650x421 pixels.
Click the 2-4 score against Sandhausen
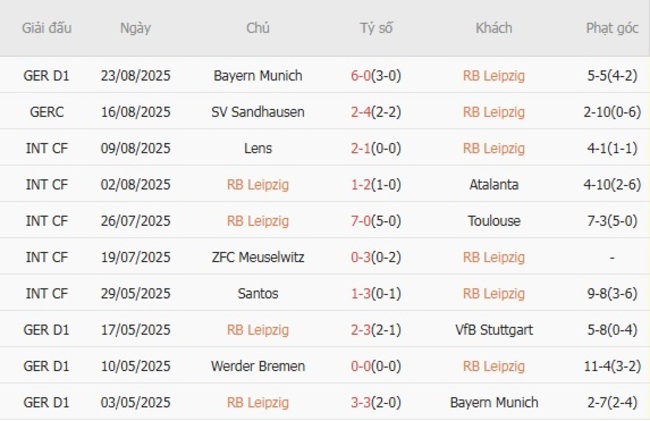click(x=363, y=112)
